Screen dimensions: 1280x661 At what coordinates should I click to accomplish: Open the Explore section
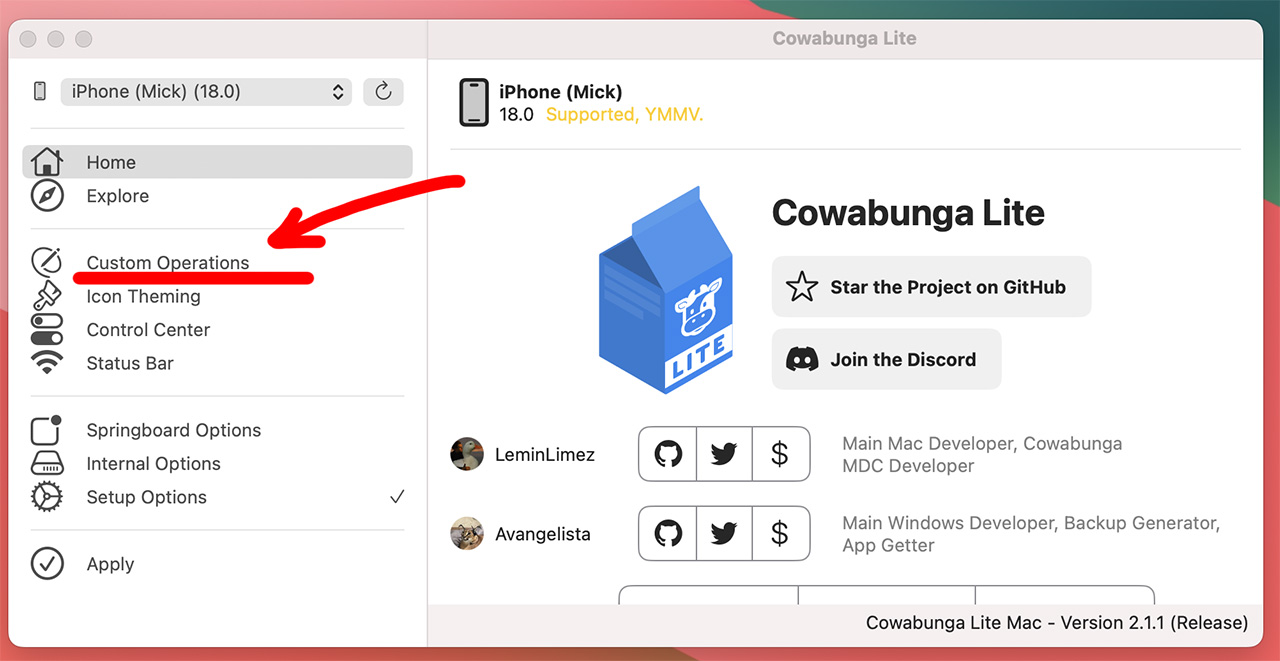pyautogui.click(x=117, y=196)
